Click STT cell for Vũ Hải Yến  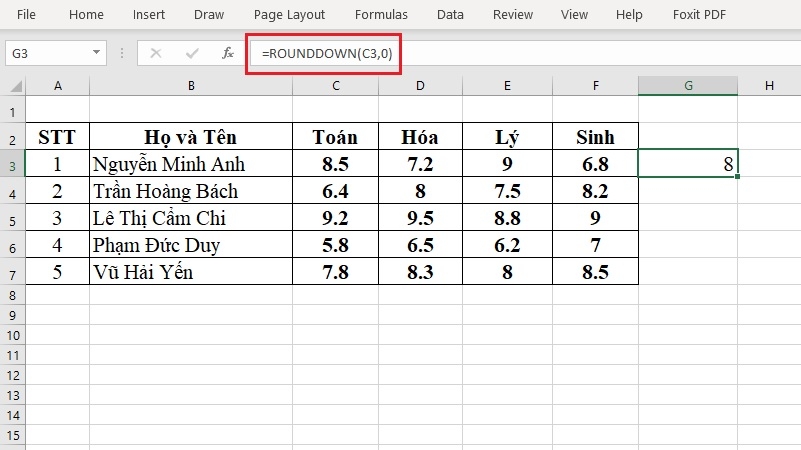tap(57, 271)
